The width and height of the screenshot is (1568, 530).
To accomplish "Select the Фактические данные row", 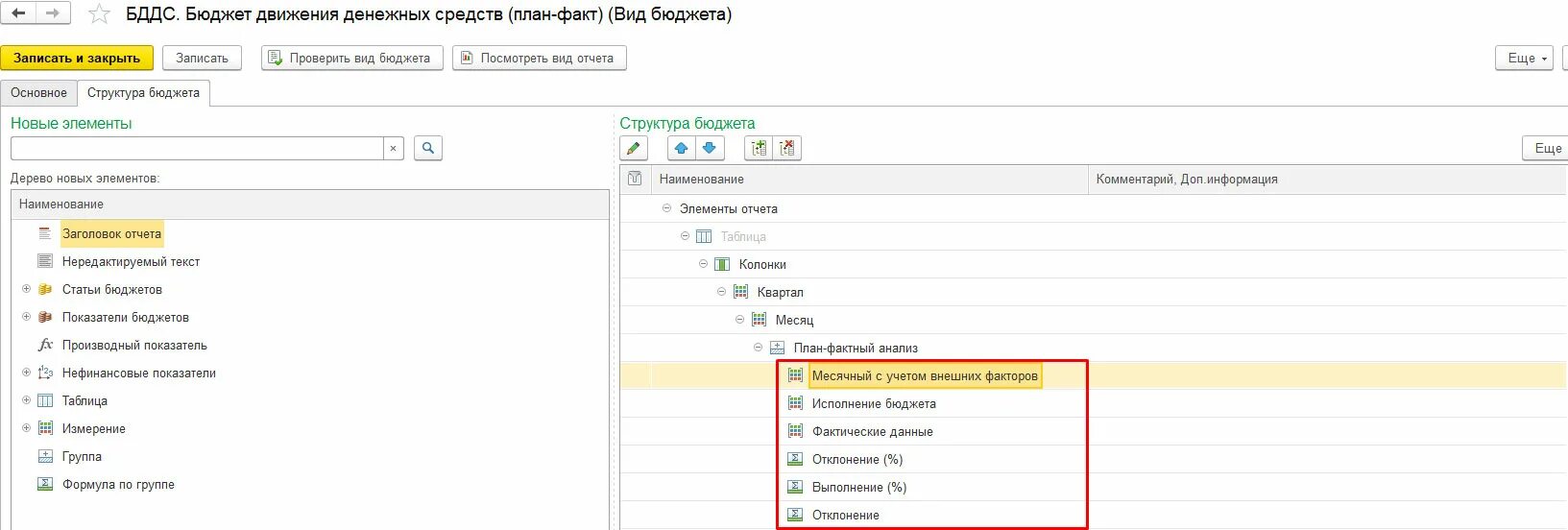I will coord(872,431).
